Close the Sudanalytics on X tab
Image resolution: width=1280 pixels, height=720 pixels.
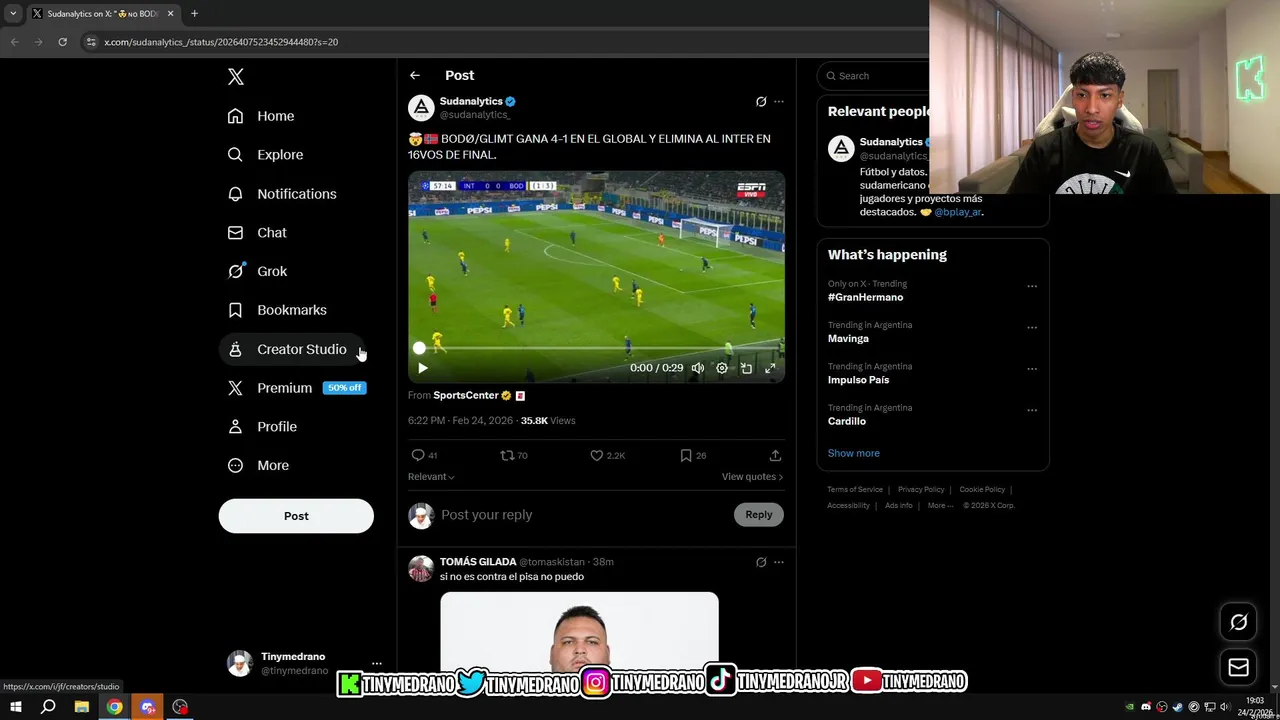coord(170,14)
